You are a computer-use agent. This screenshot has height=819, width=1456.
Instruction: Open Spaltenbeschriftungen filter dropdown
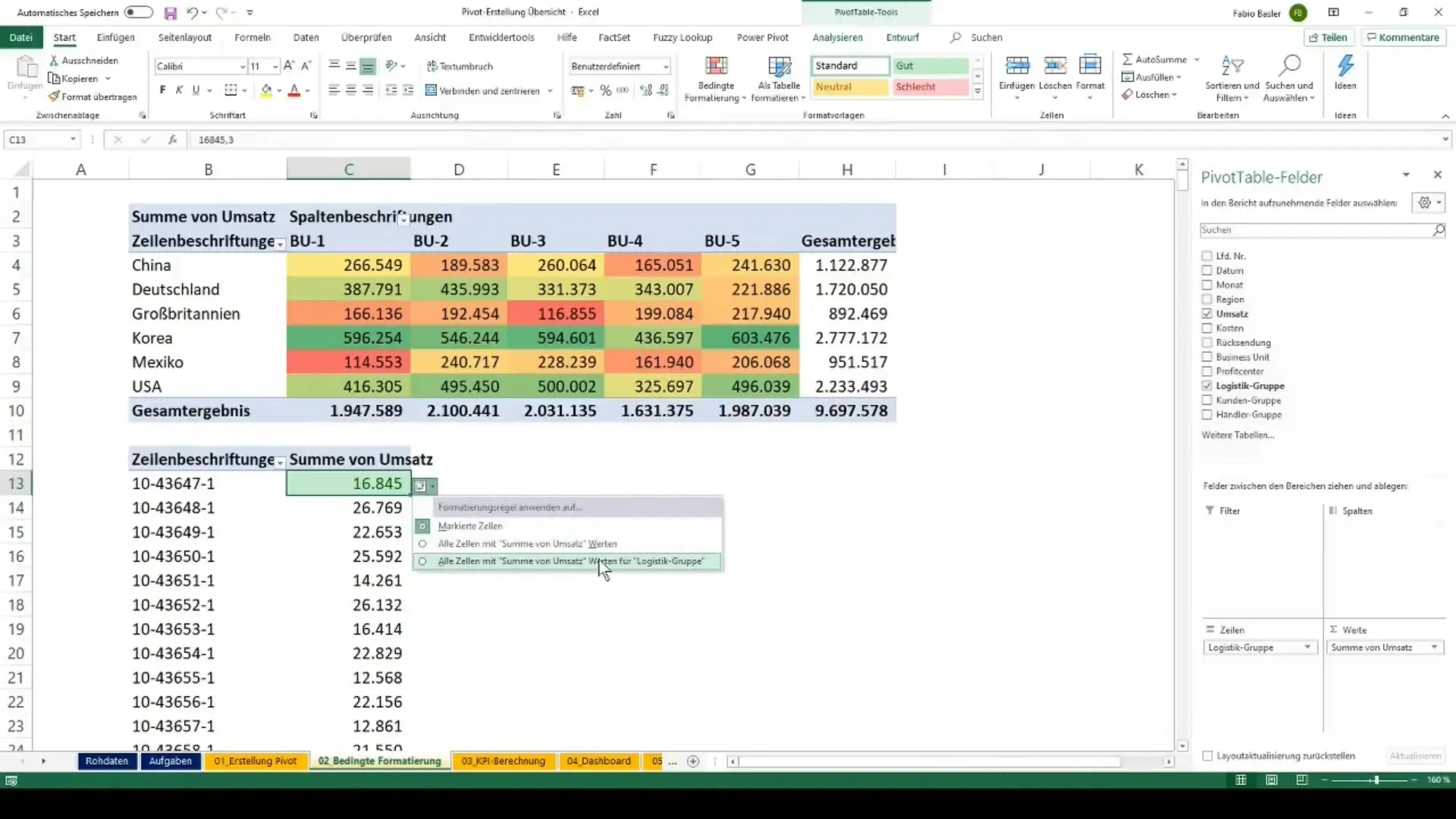(x=403, y=220)
